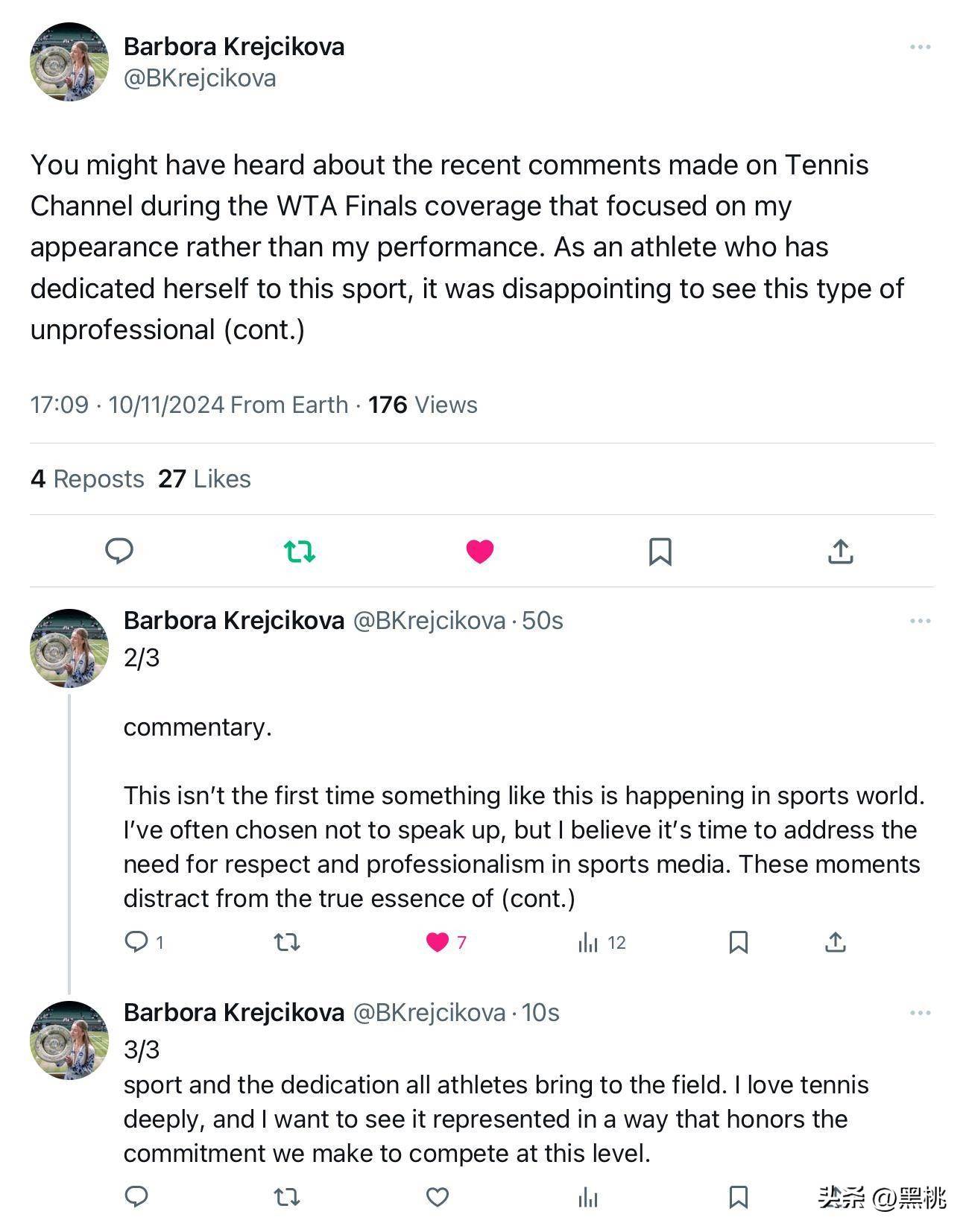Repost the 3/3 reply tweet

(287, 1198)
